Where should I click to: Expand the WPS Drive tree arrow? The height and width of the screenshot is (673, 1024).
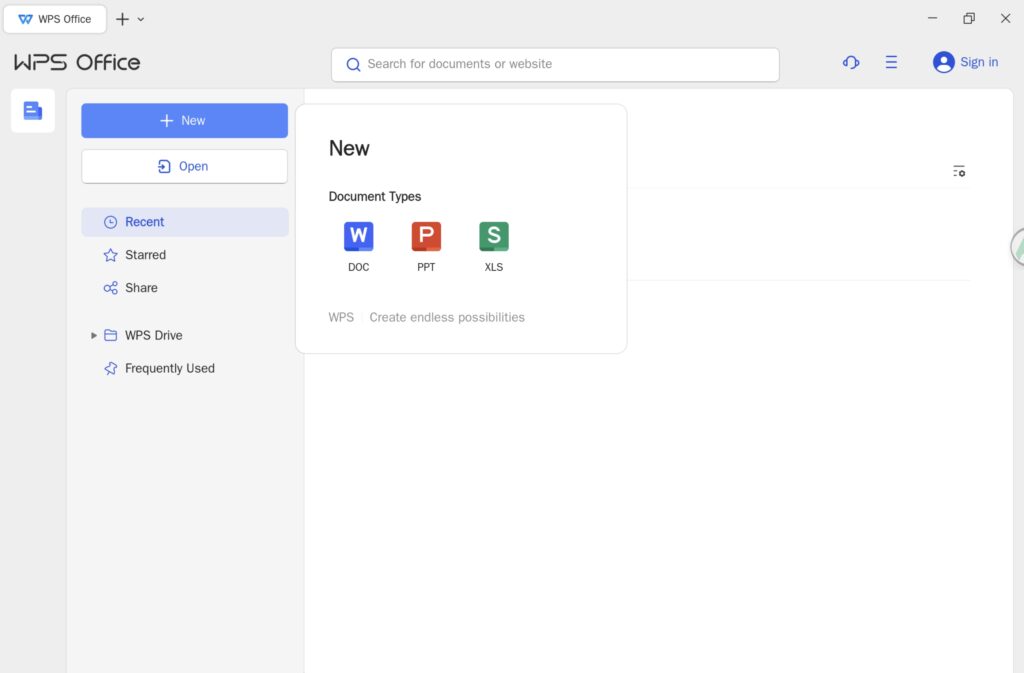click(93, 336)
